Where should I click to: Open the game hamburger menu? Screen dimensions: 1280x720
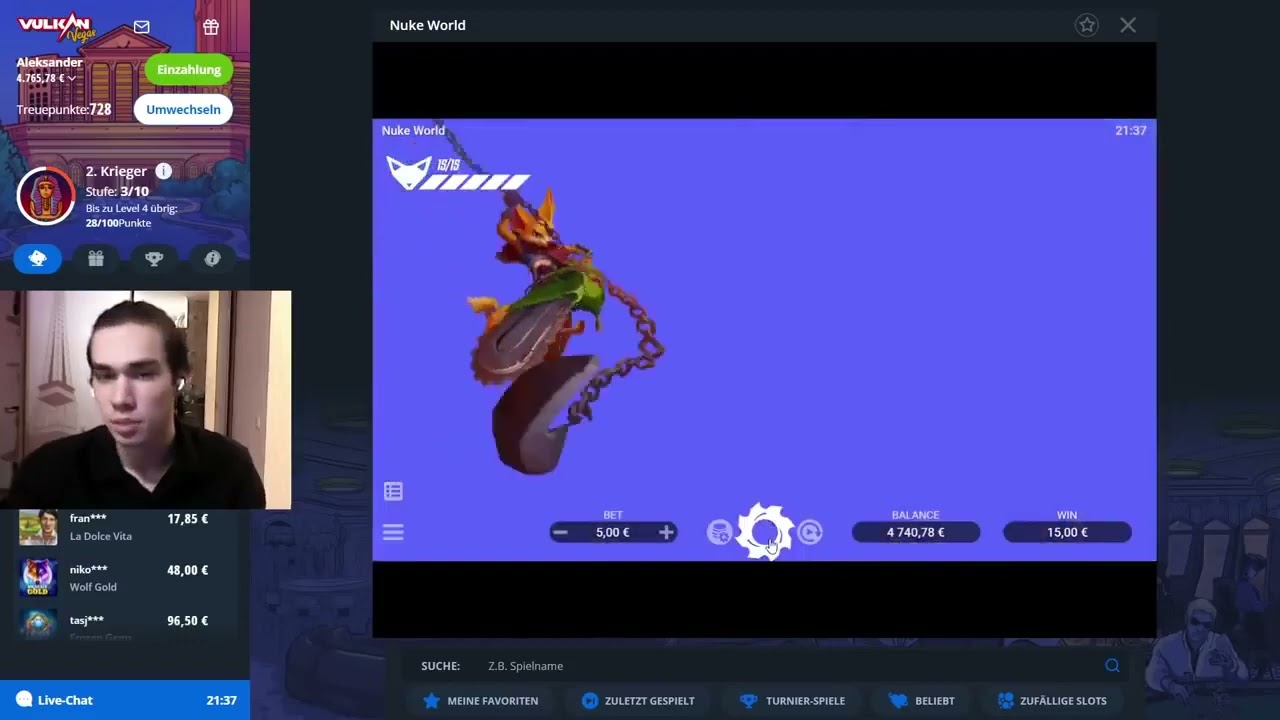coord(393,532)
